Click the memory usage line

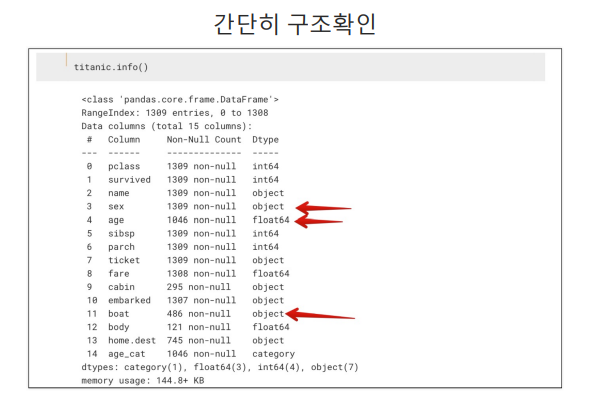(143, 381)
